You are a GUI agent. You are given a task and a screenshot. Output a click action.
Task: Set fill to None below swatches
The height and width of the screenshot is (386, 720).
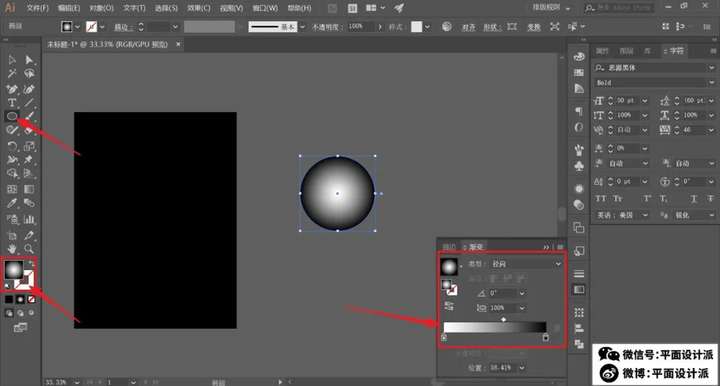tap(31, 299)
